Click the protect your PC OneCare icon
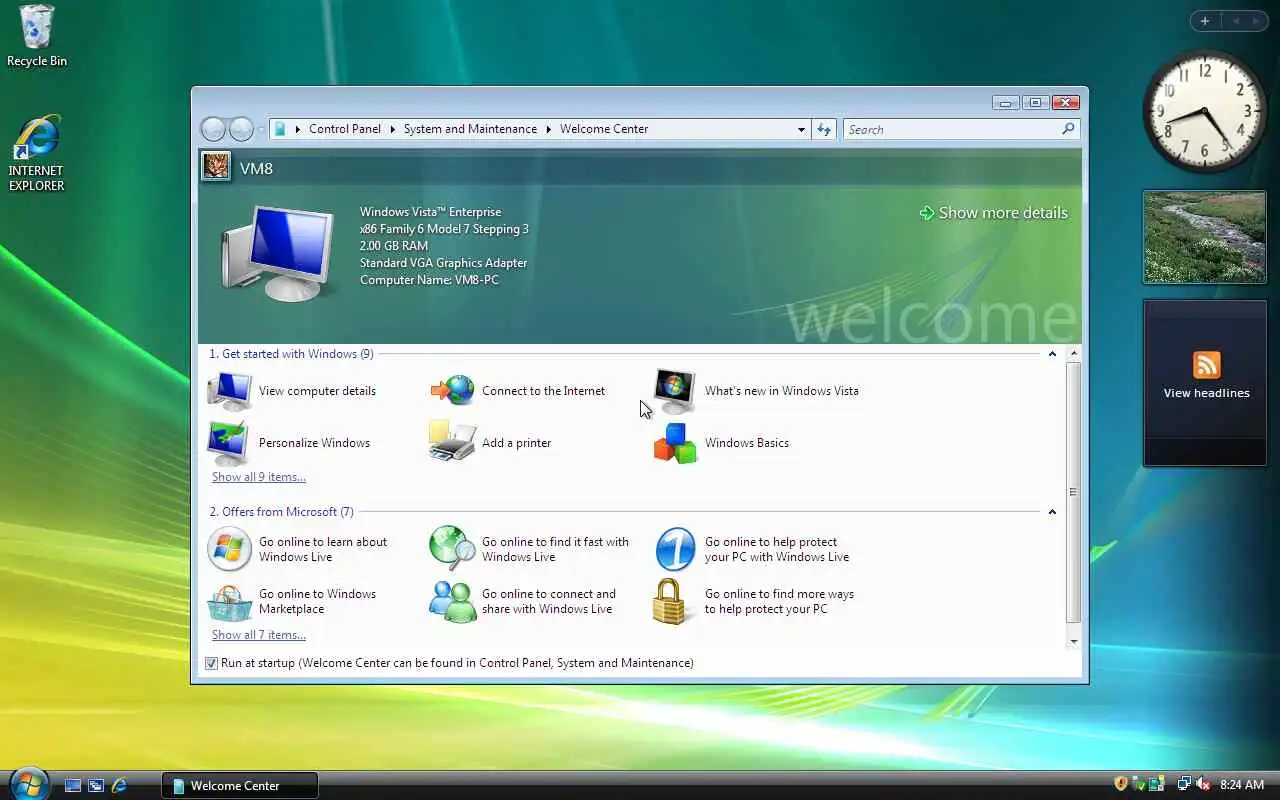The image size is (1280, 800). (x=675, y=549)
